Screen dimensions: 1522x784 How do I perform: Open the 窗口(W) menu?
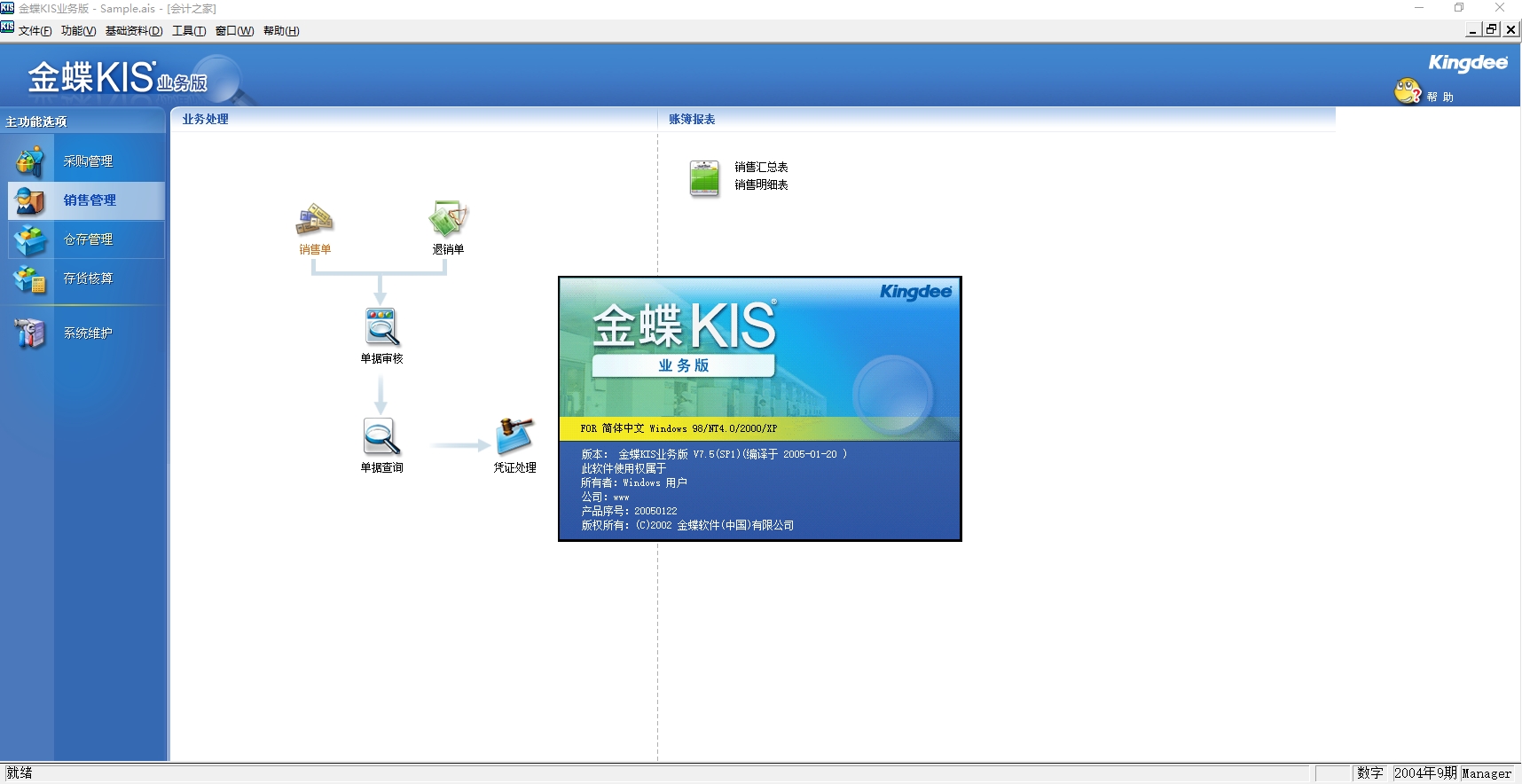(x=234, y=31)
